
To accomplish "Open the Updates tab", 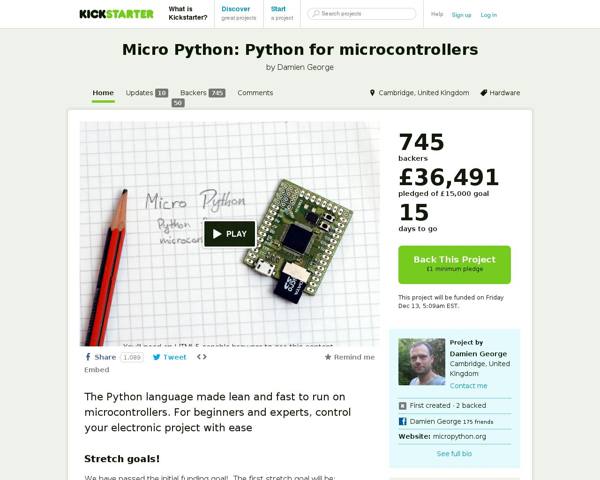I will [x=139, y=93].
